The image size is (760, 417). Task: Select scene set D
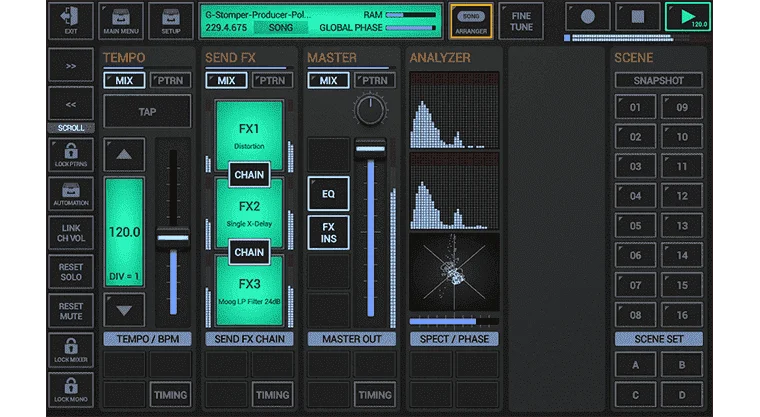click(x=681, y=395)
